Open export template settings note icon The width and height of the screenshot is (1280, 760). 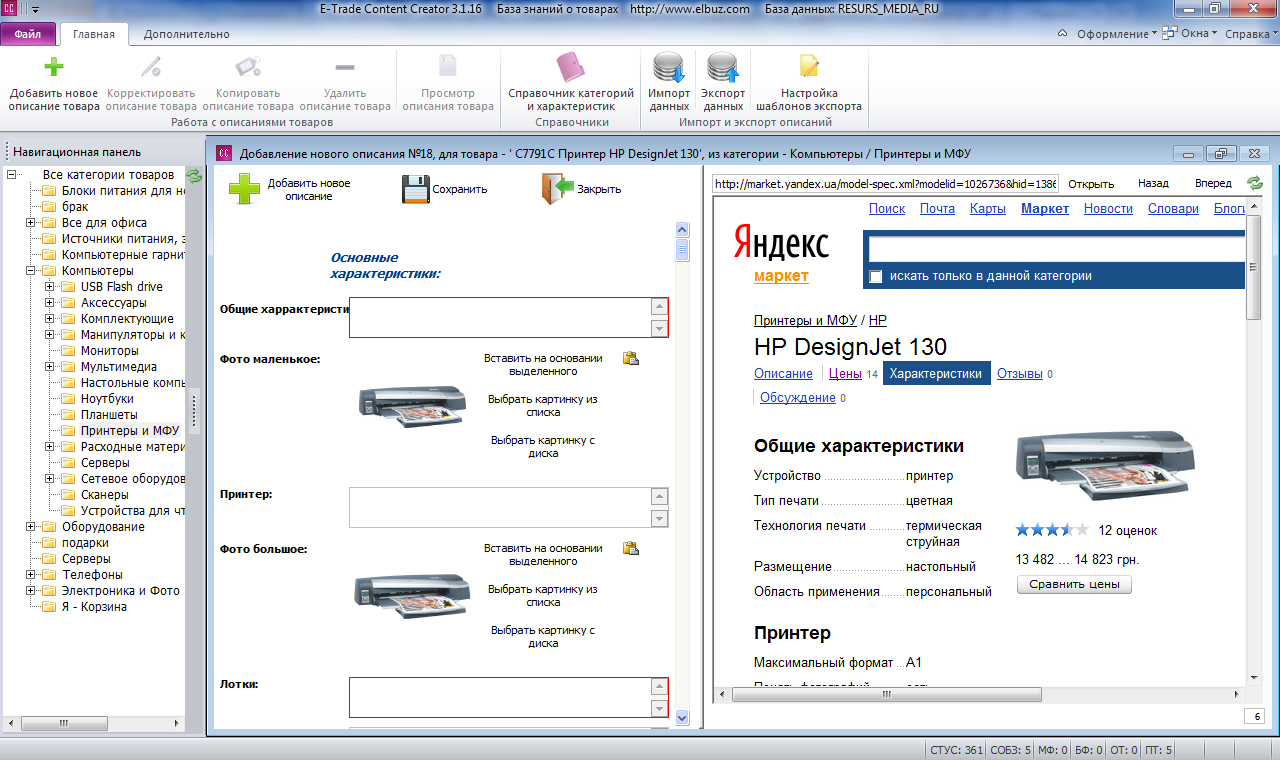click(x=809, y=67)
